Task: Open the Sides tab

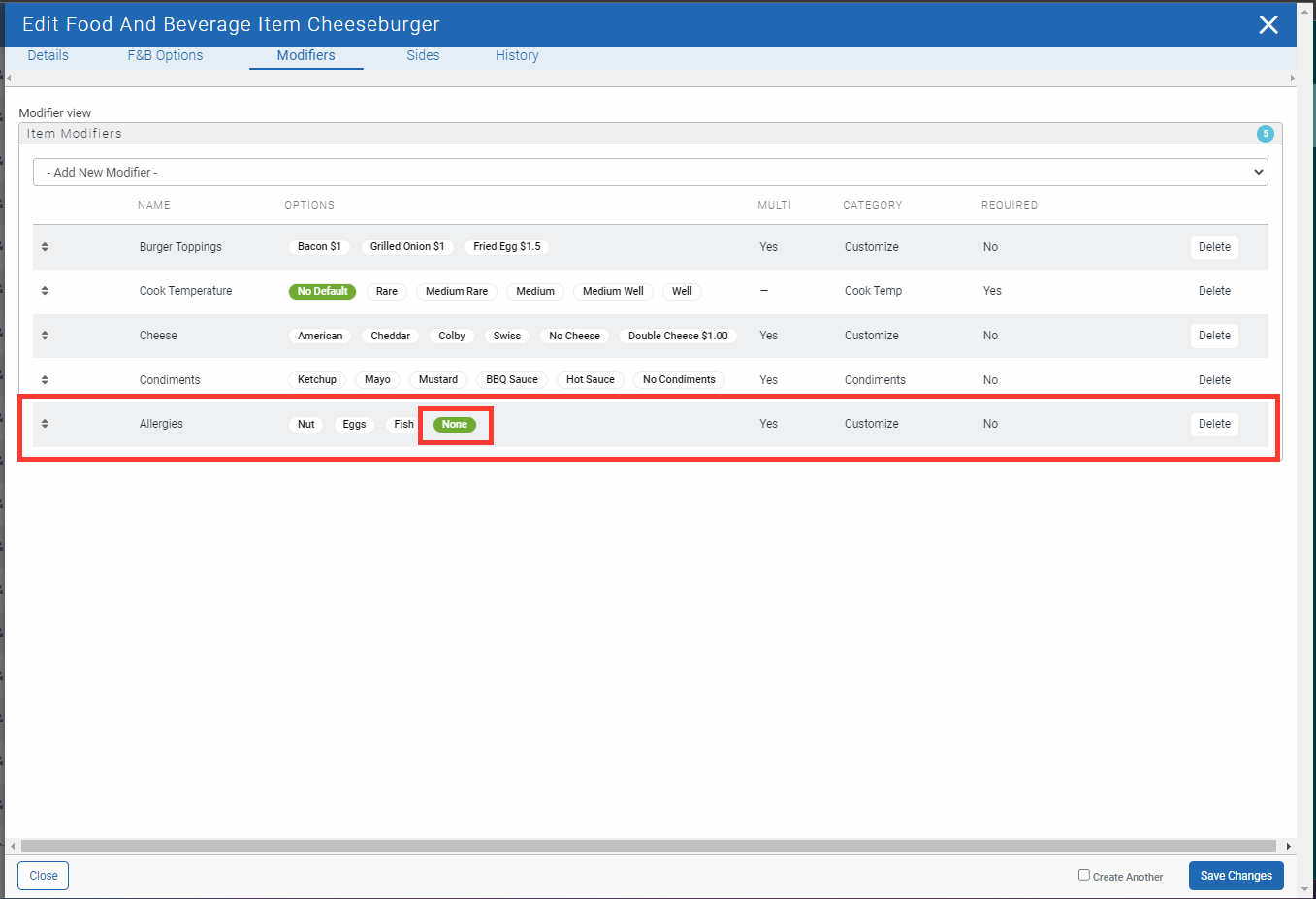Action: 423,56
